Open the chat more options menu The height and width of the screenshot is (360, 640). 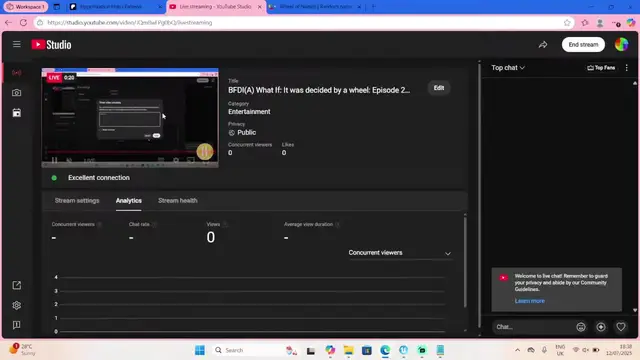pyautogui.click(x=627, y=68)
